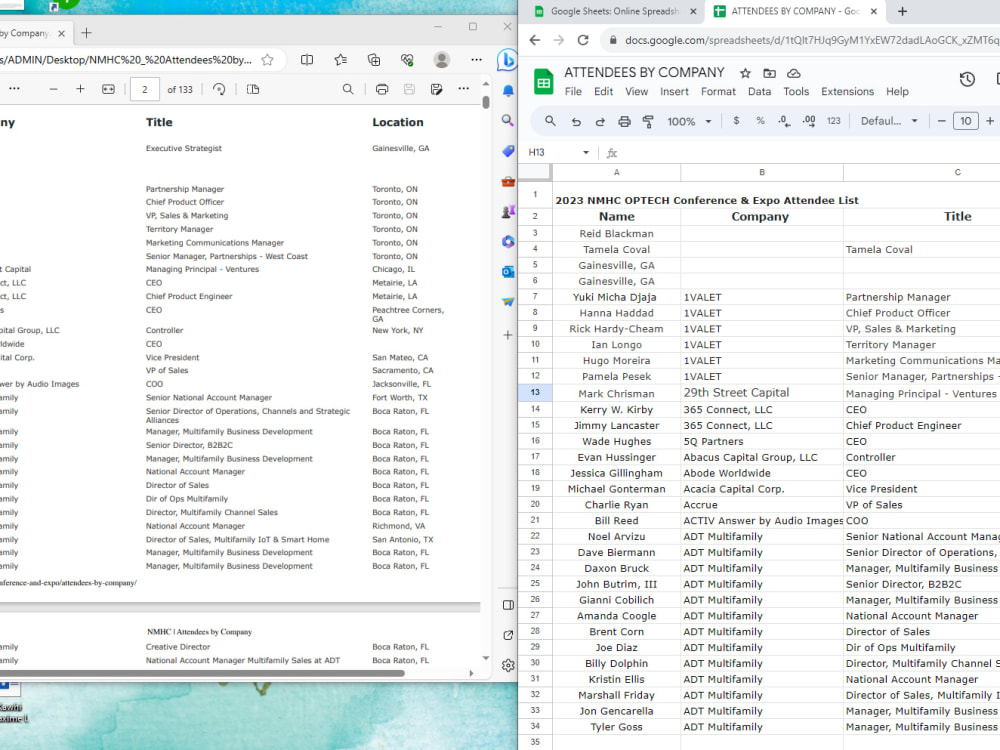Screen dimensions: 1000x750
Task: Click the font size field showing 10
Action: pos(966,121)
